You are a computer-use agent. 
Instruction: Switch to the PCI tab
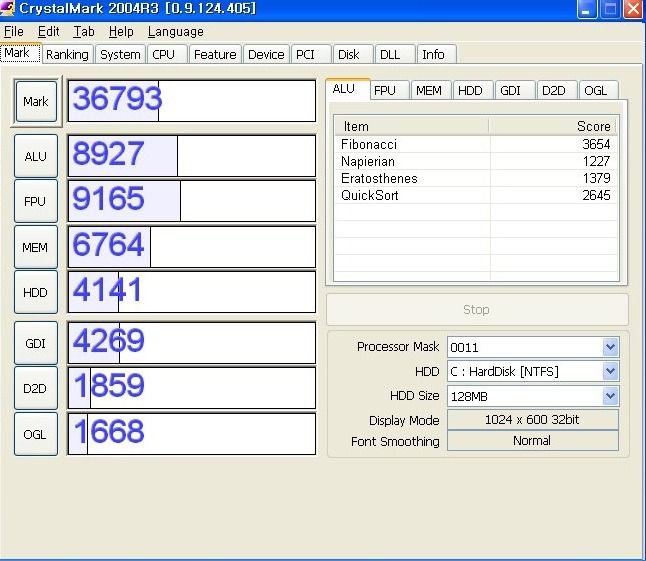click(x=311, y=54)
